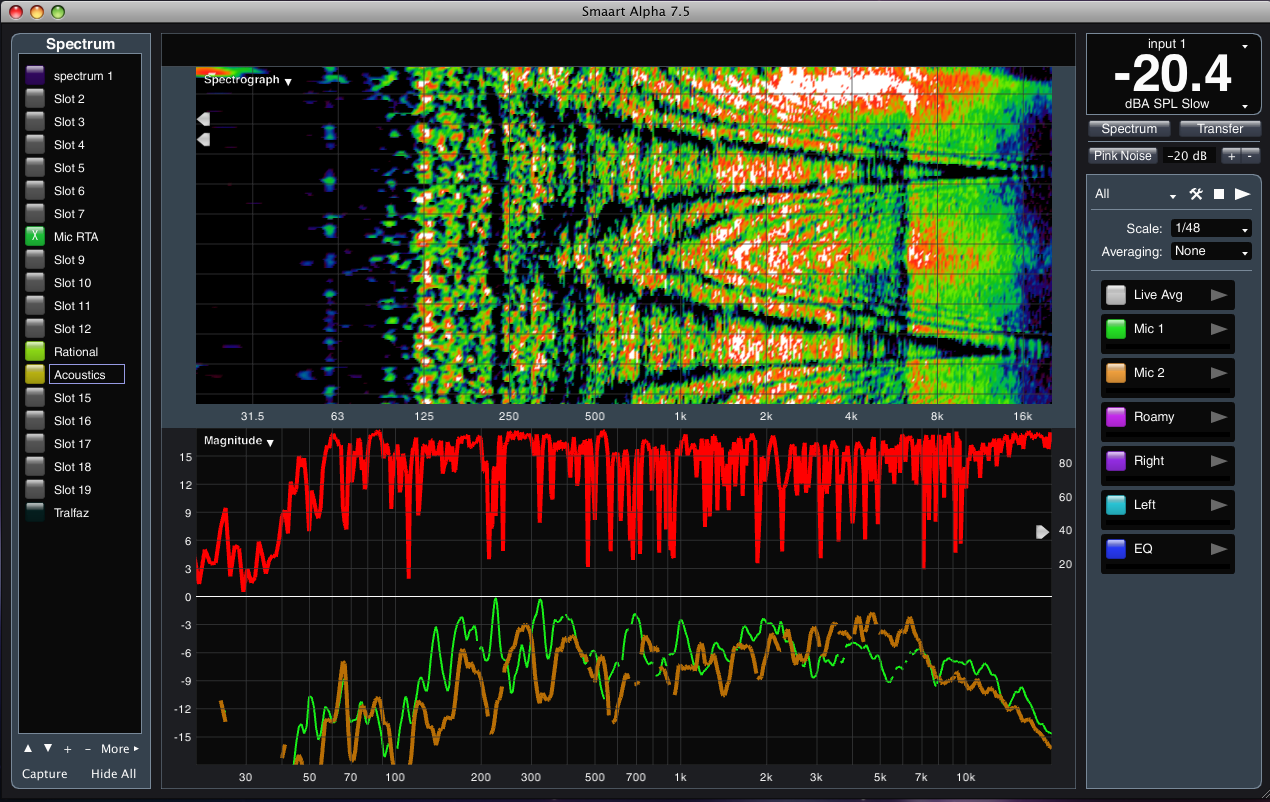Viewport: 1270px width, 802px height.
Task: Start all measurements with the play arrow
Action: point(1242,194)
